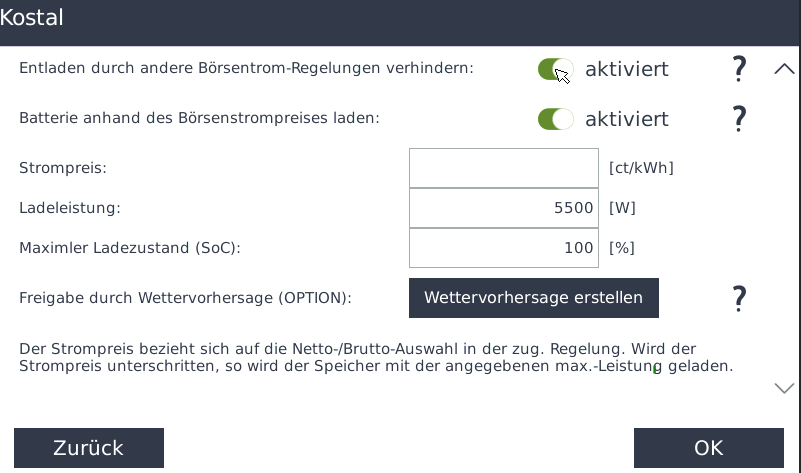This screenshot has height=473, width=801.
Task: Toggle Batterie anhand des Börsenstrompreises laden
Action: (555, 119)
